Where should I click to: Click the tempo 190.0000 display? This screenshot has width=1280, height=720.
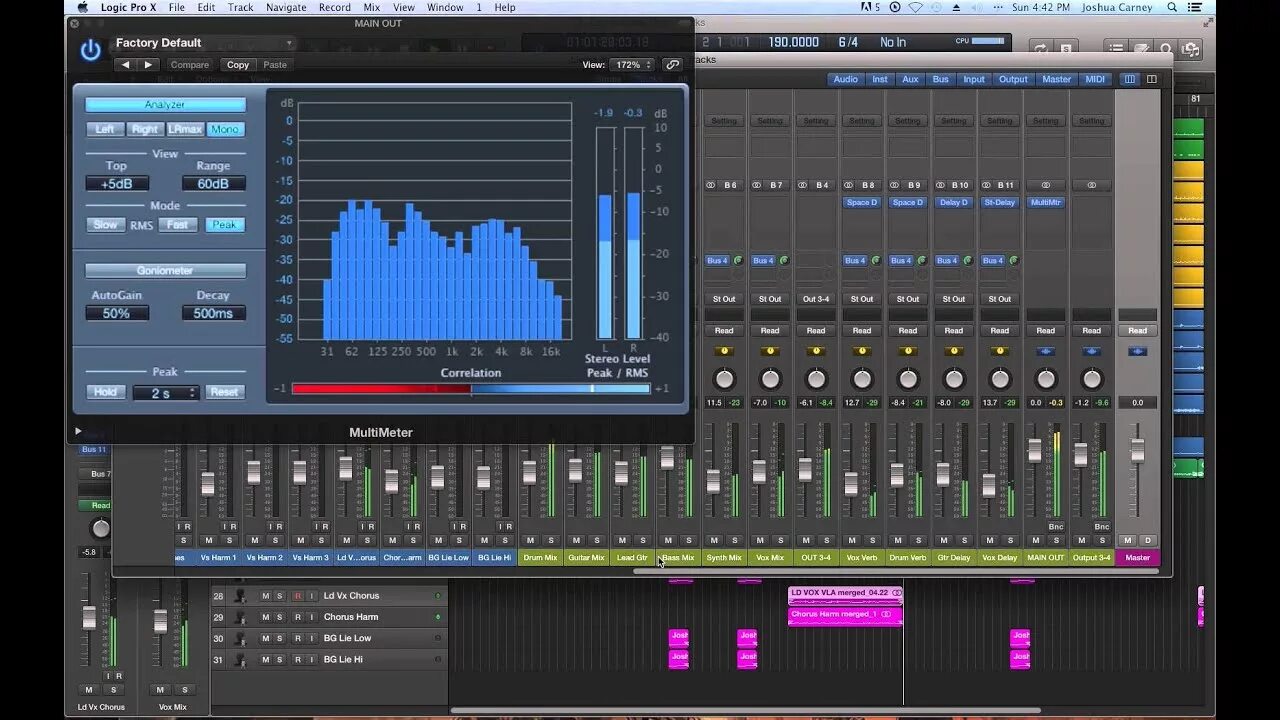(x=793, y=42)
